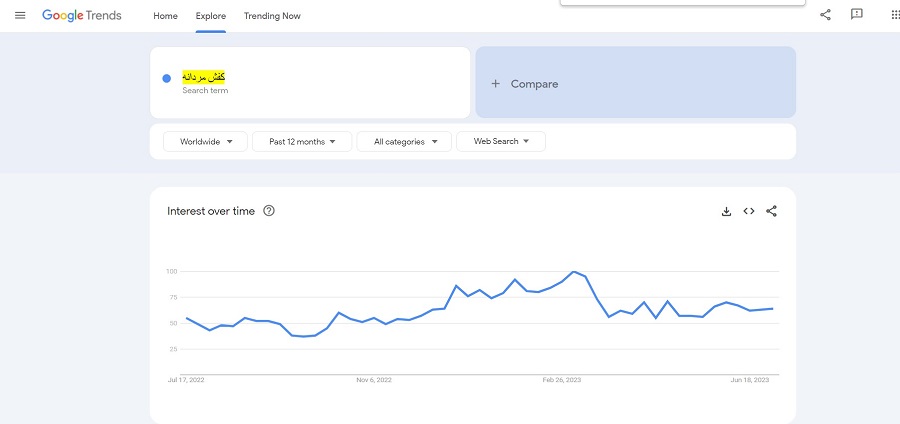Show help for Interest over time
This screenshot has height=424, width=900.
tap(269, 211)
